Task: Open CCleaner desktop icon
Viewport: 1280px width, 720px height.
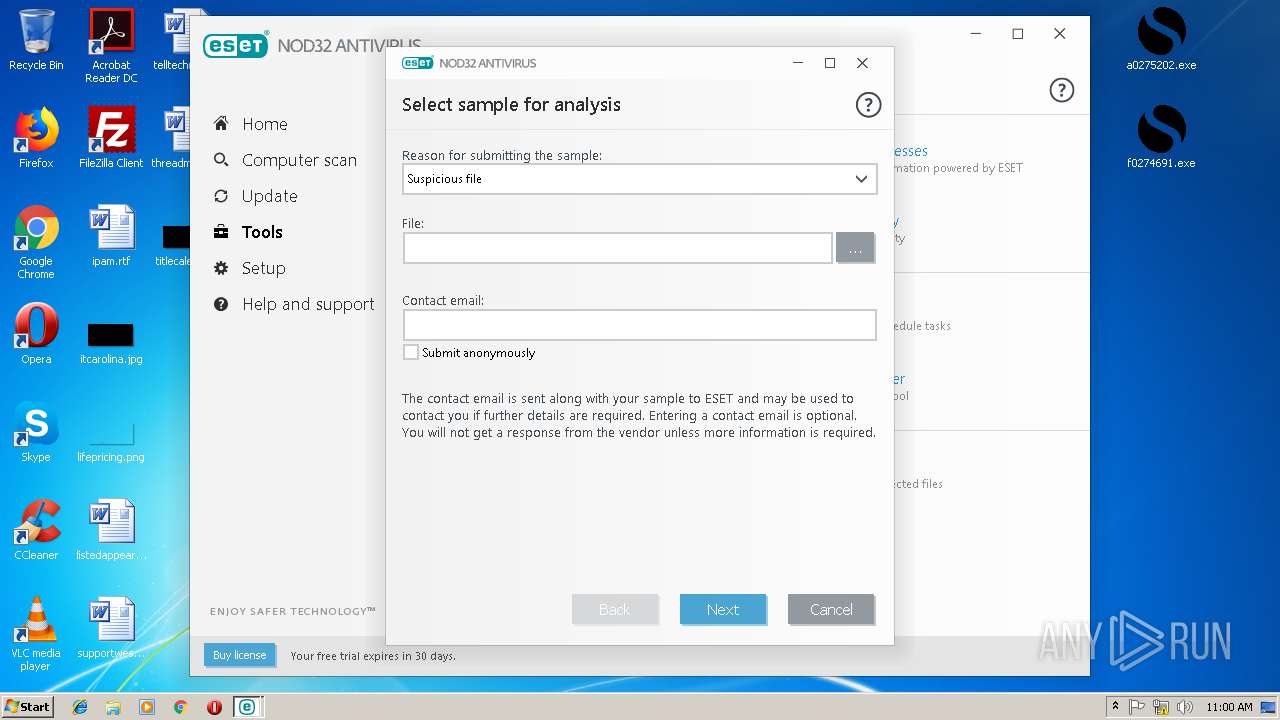Action: coord(36,530)
